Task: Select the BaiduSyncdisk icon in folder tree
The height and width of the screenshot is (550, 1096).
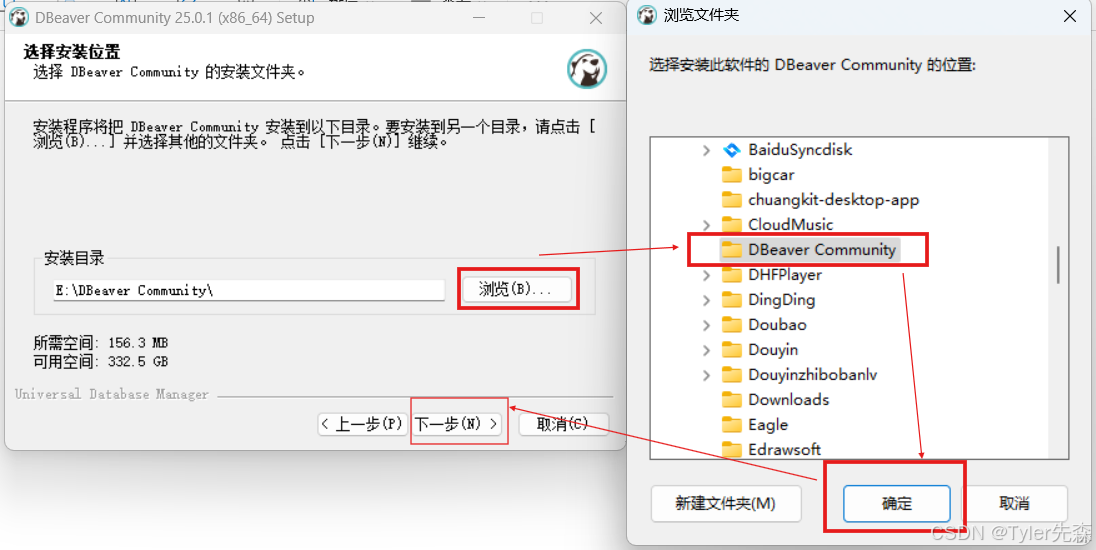Action: click(x=732, y=150)
